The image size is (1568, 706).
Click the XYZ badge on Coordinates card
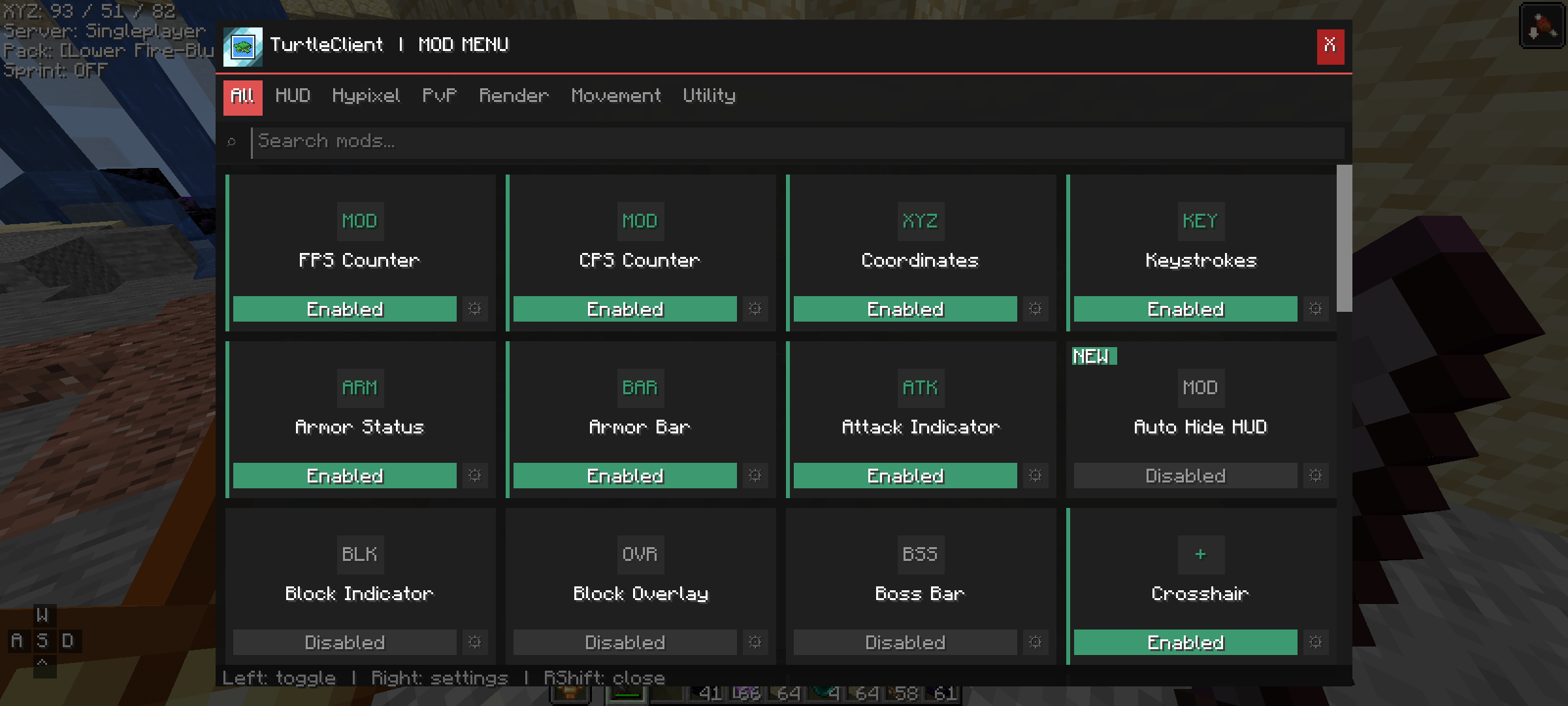point(920,221)
